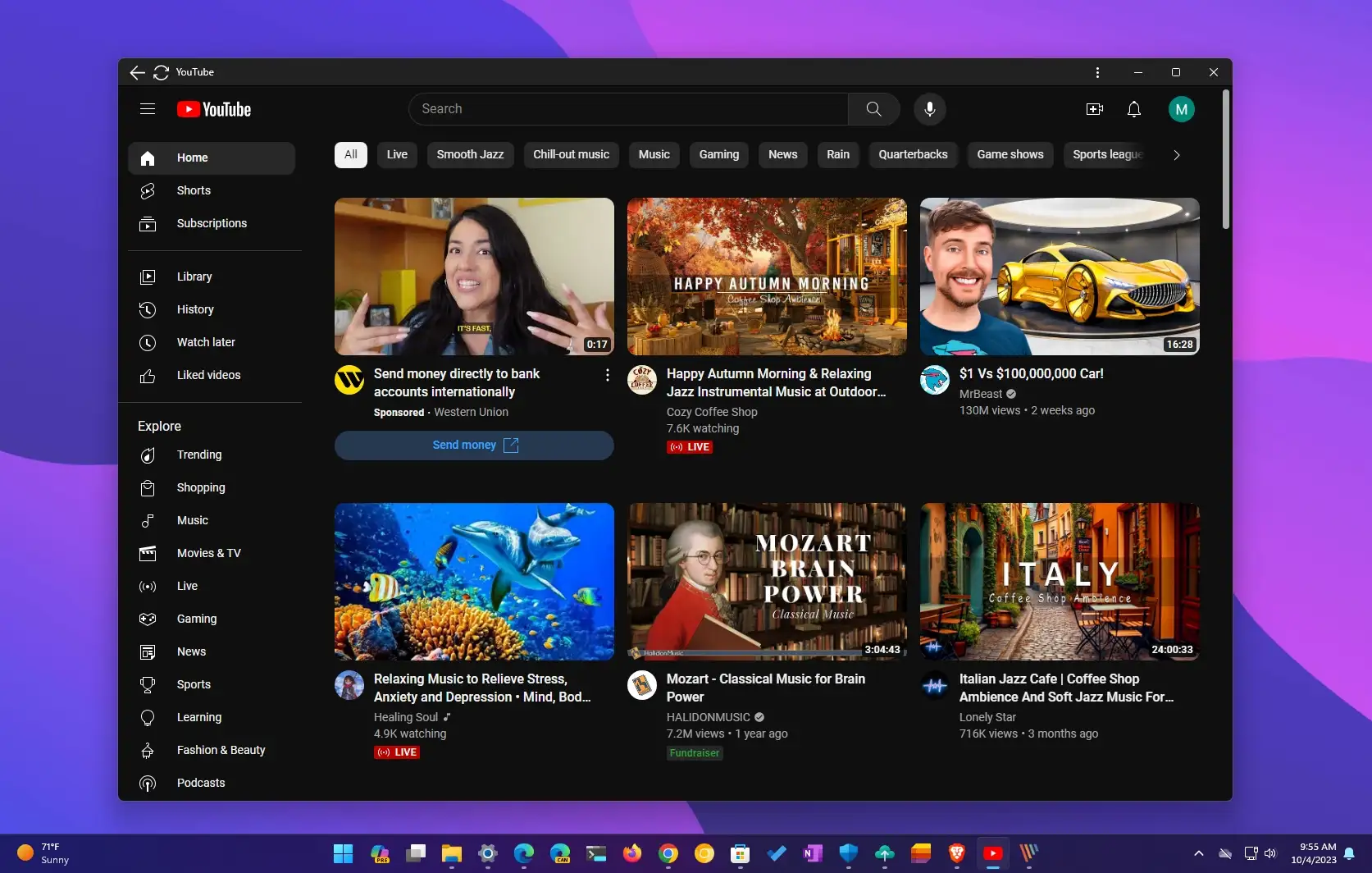Select the Watch later clock icon

148,343
